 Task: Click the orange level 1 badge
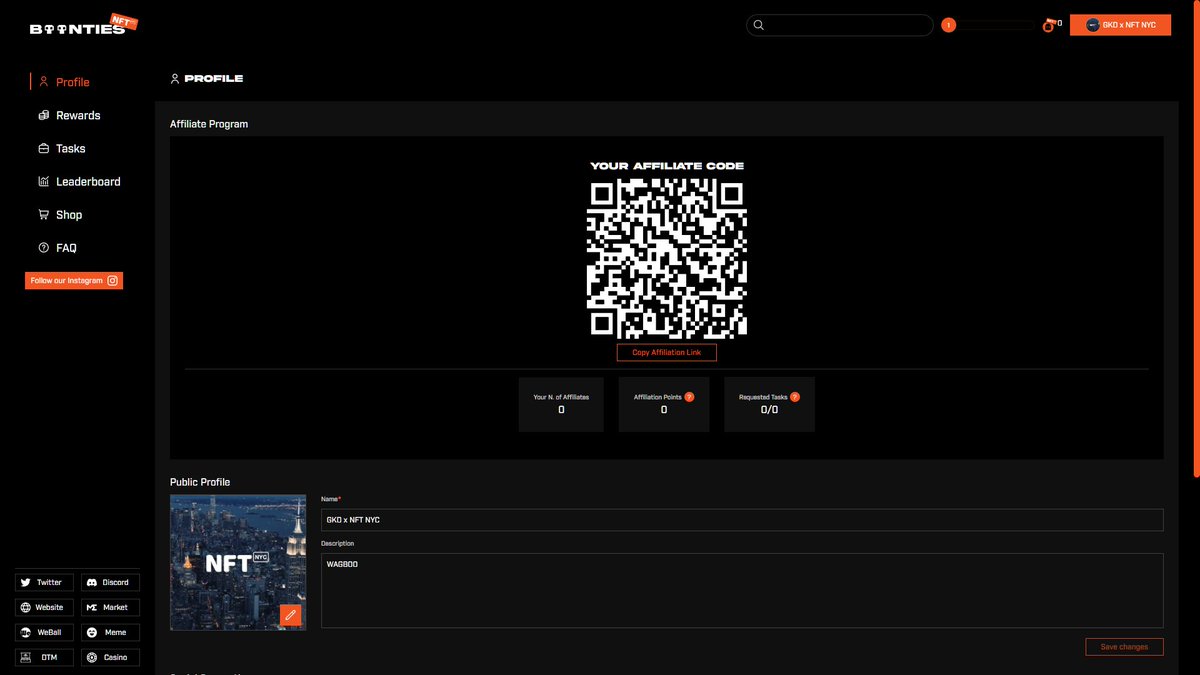949,25
